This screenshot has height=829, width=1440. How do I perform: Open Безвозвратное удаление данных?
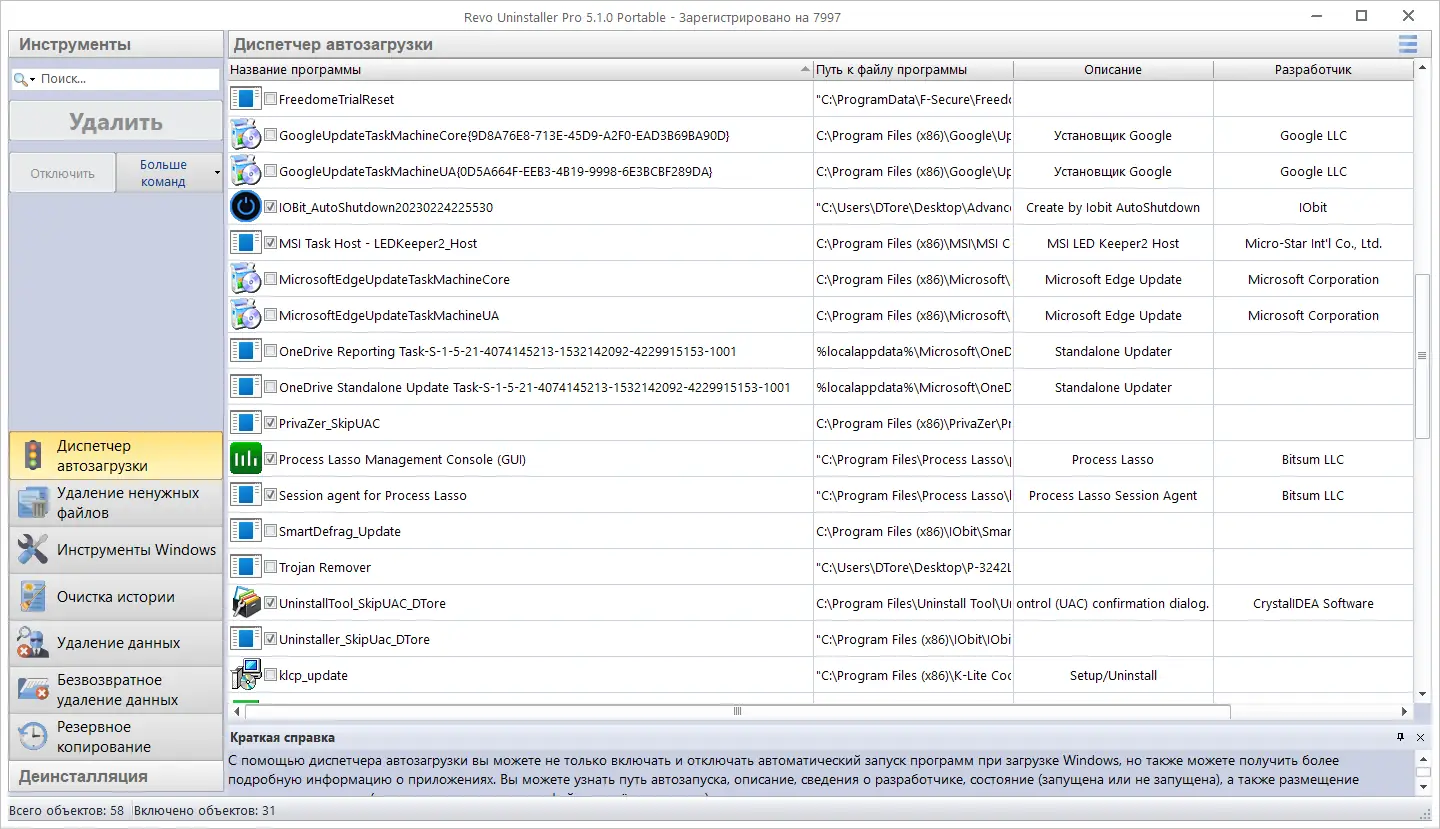tap(116, 690)
